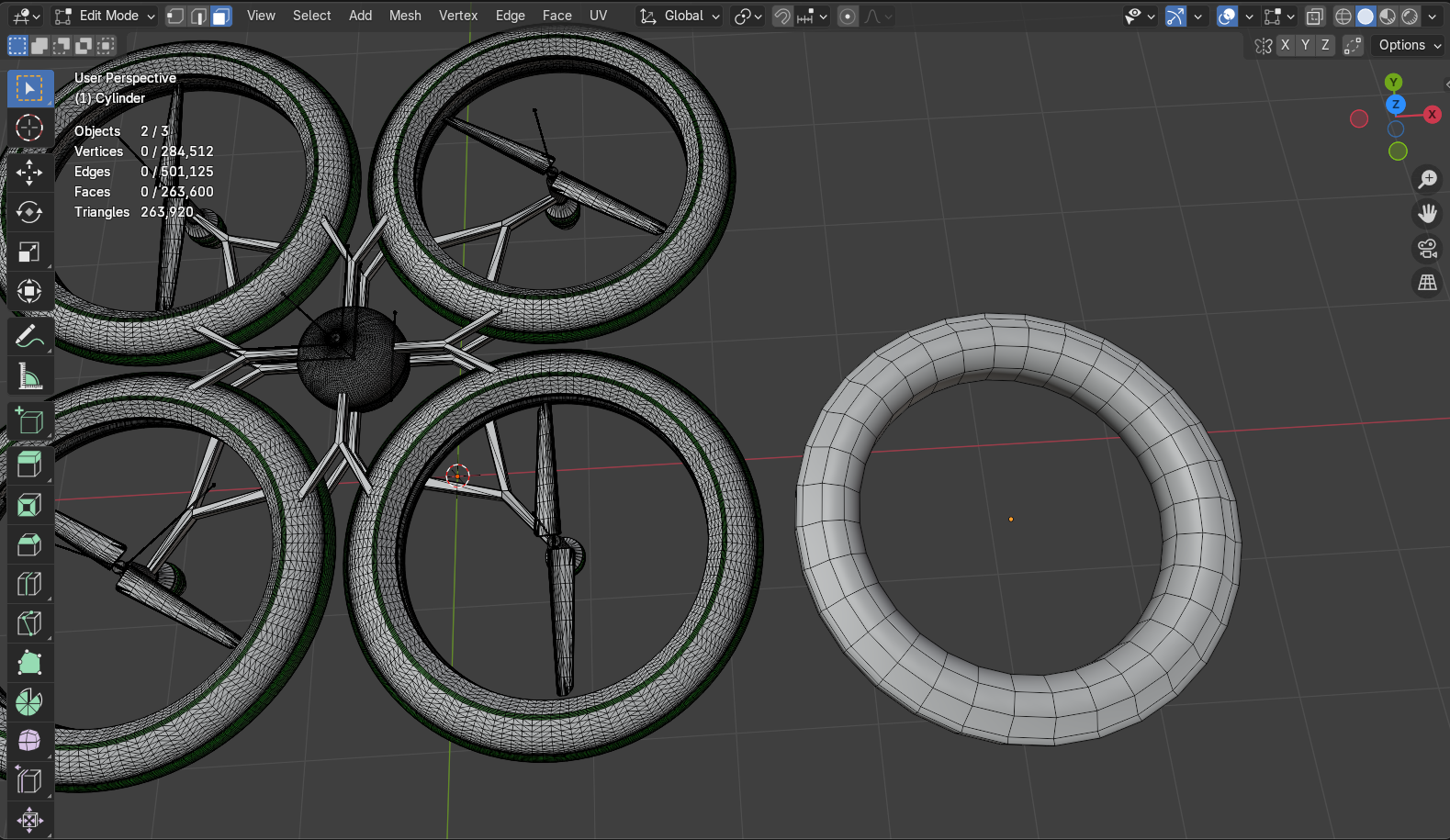Select the Measure tool

point(29,376)
